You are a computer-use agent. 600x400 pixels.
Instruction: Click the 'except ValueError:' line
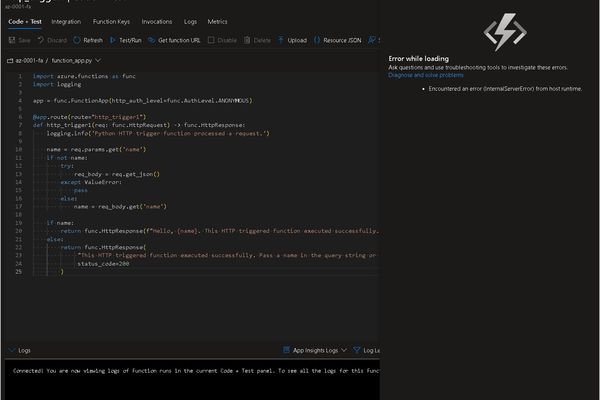click(91, 182)
